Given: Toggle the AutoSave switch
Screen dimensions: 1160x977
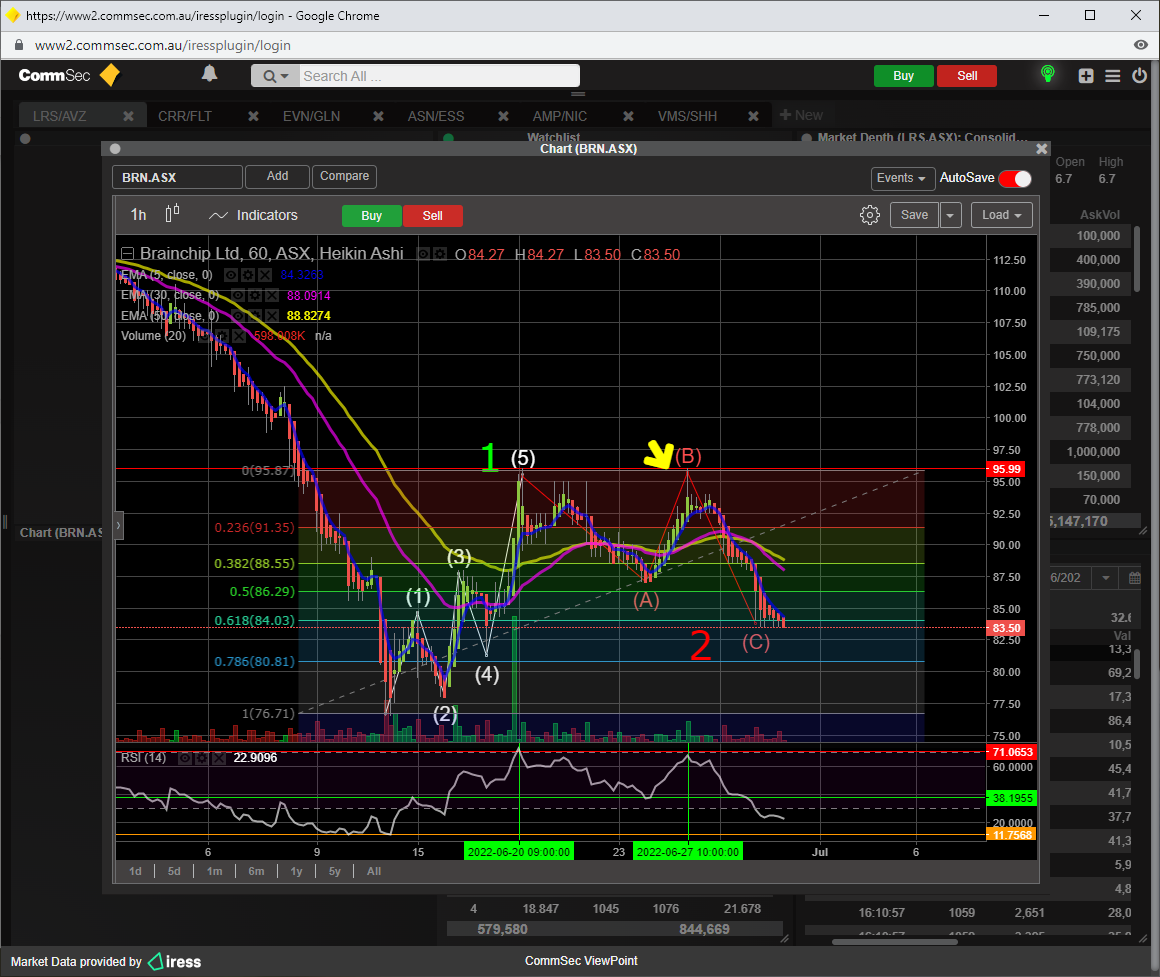Looking at the screenshot, I should (1015, 178).
